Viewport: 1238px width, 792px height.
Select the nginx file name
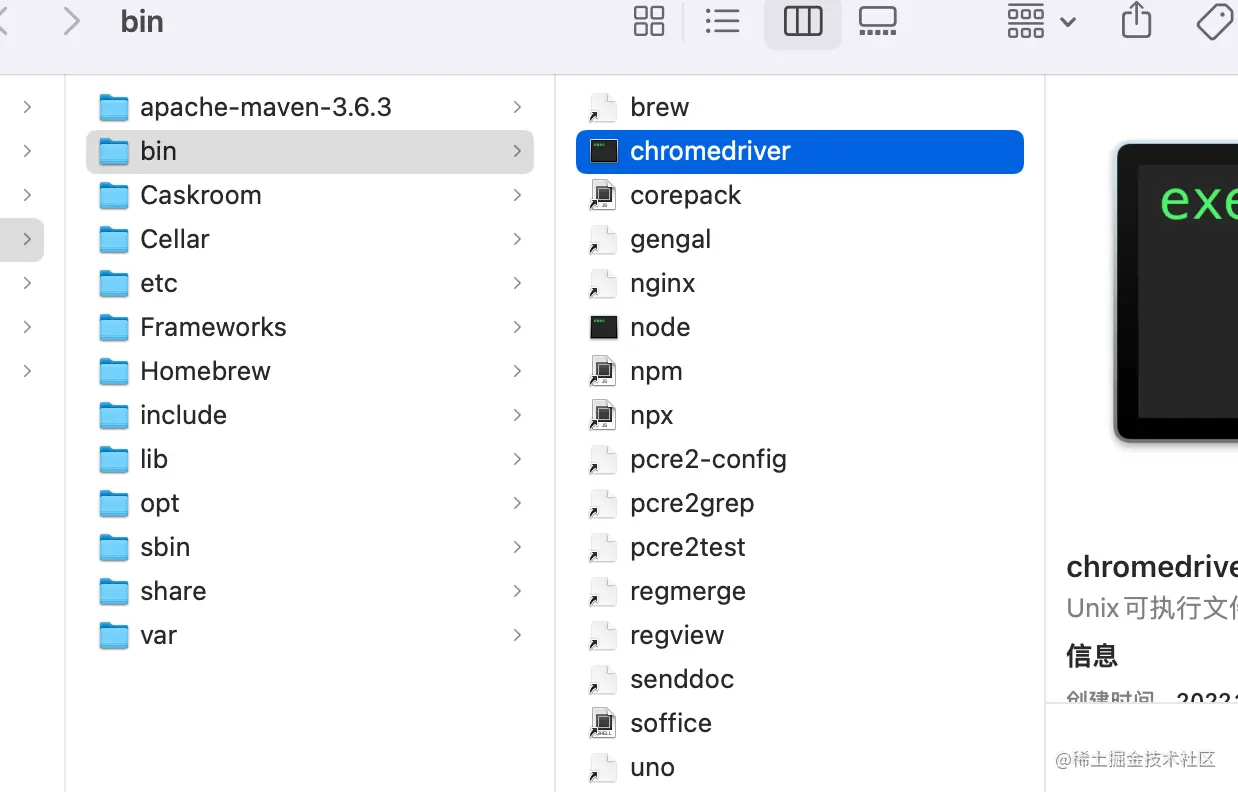(663, 284)
